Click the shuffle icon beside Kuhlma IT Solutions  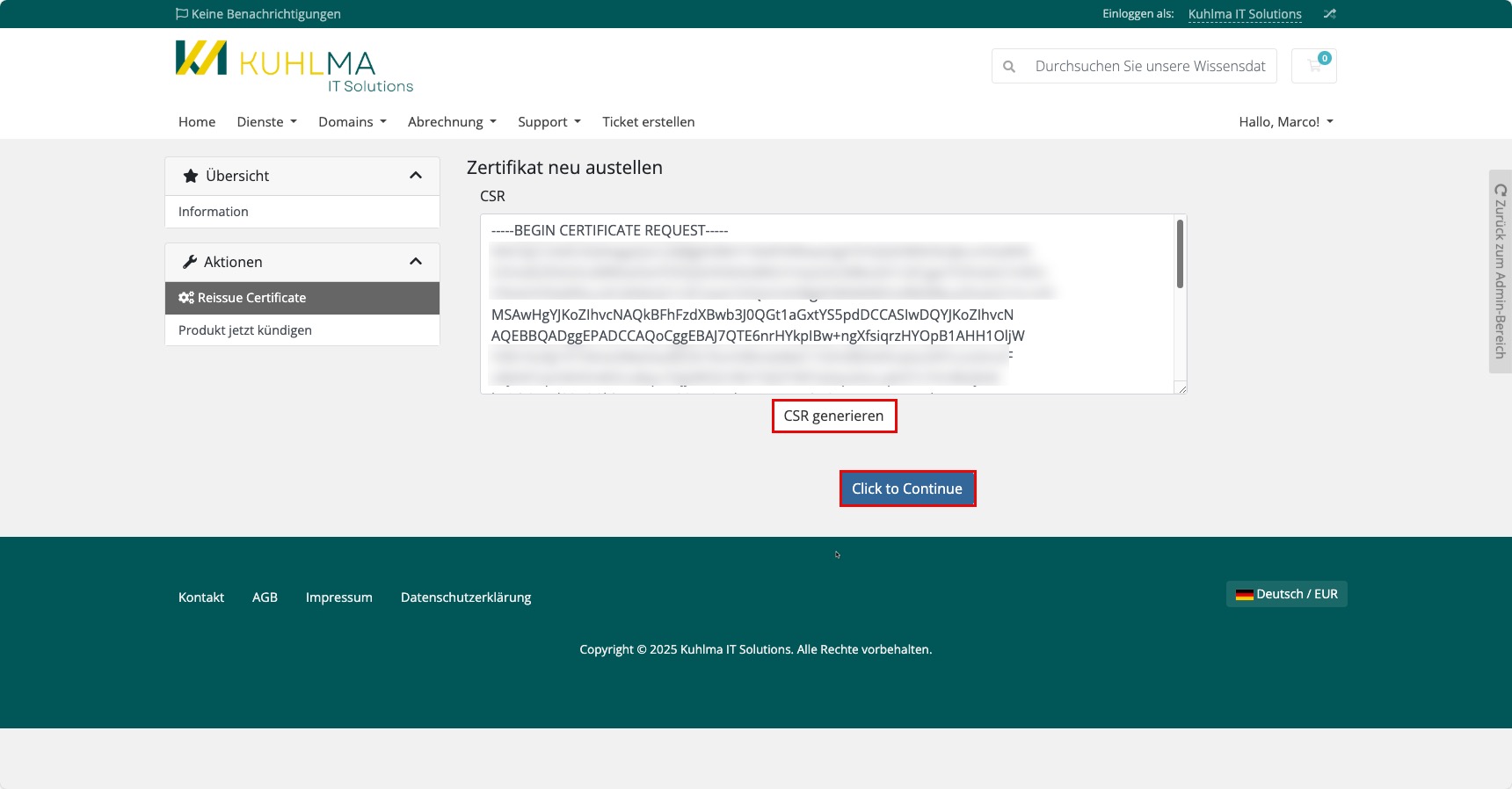pos(1329,14)
